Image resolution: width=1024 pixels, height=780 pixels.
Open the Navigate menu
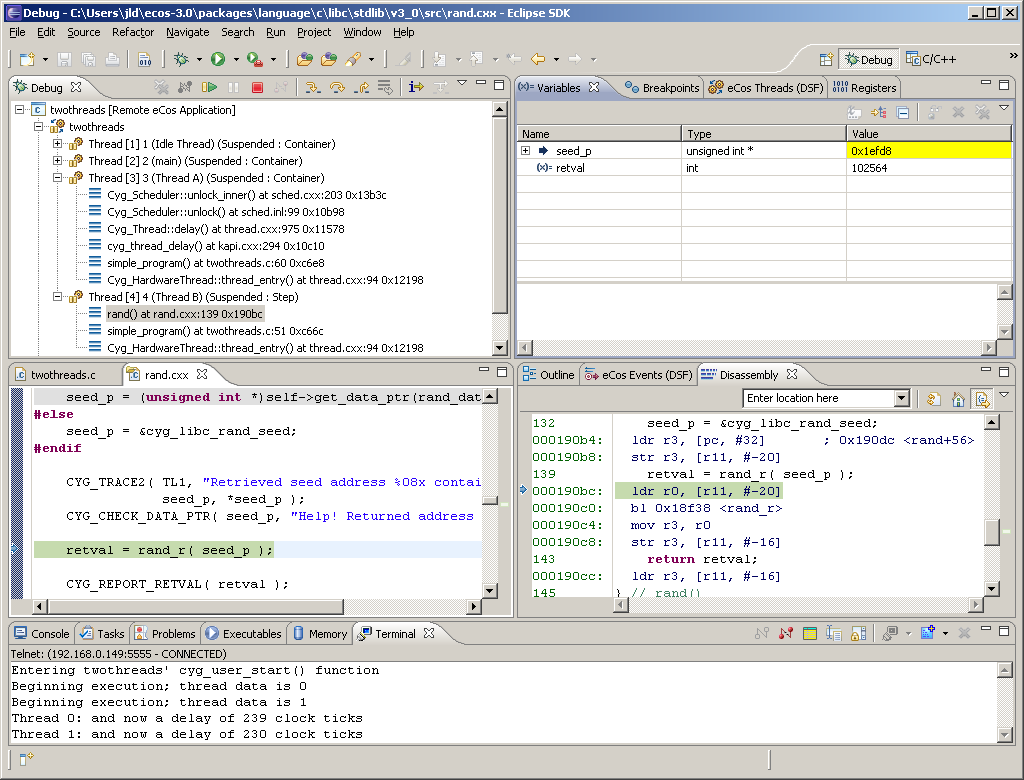coord(187,32)
